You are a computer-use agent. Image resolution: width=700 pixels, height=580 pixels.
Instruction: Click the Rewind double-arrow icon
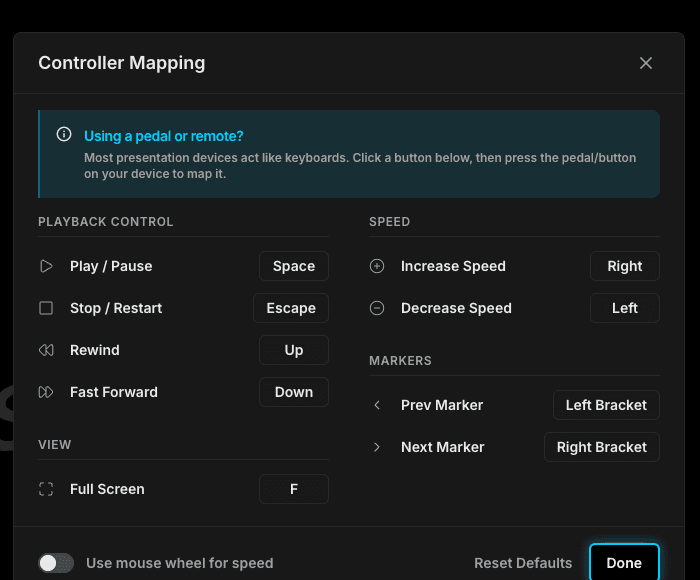click(46, 350)
